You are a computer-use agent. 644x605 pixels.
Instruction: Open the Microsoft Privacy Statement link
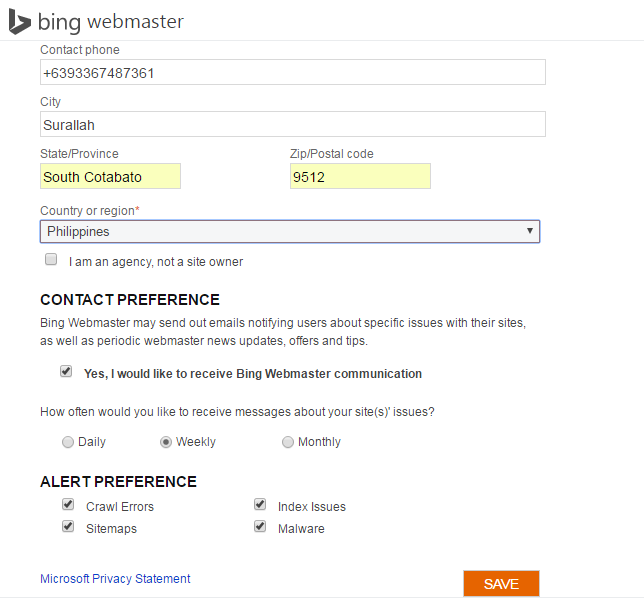coord(115,579)
